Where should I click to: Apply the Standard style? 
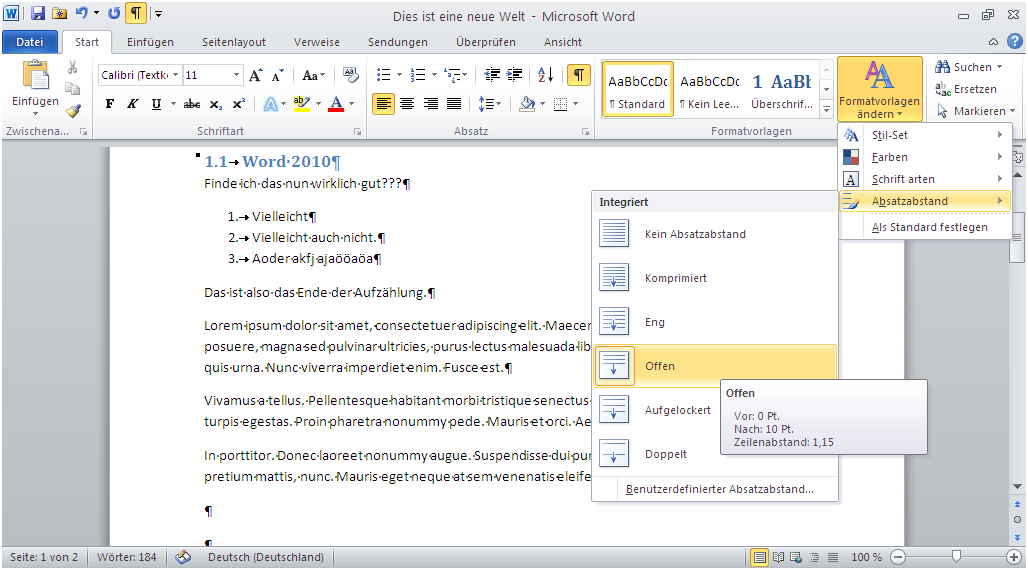(638, 90)
